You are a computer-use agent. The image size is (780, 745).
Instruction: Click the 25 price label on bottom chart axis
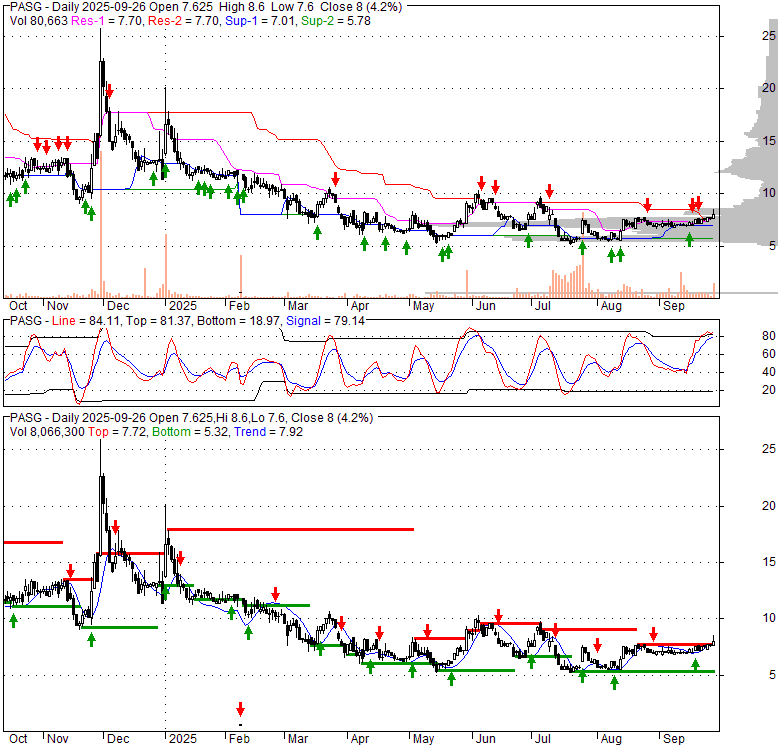pos(769,449)
